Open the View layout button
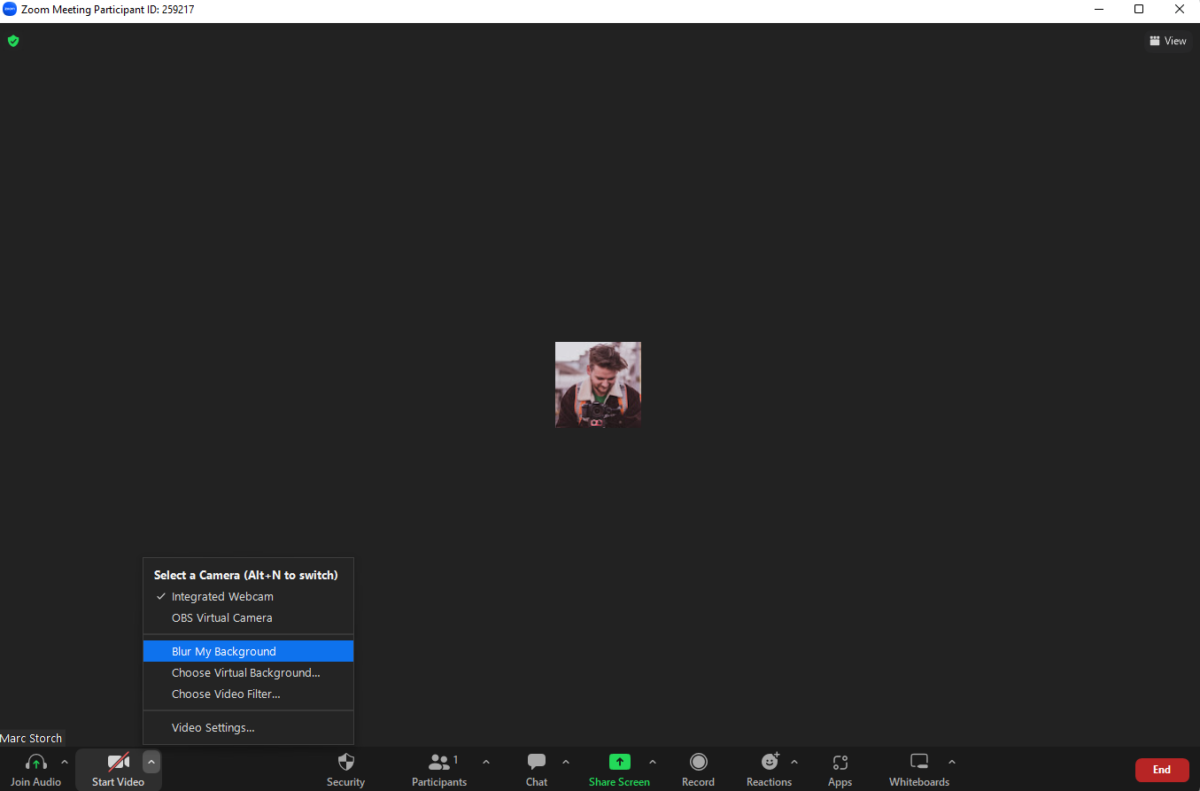This screenshot has height=791, width=1200. (1168, 41)
